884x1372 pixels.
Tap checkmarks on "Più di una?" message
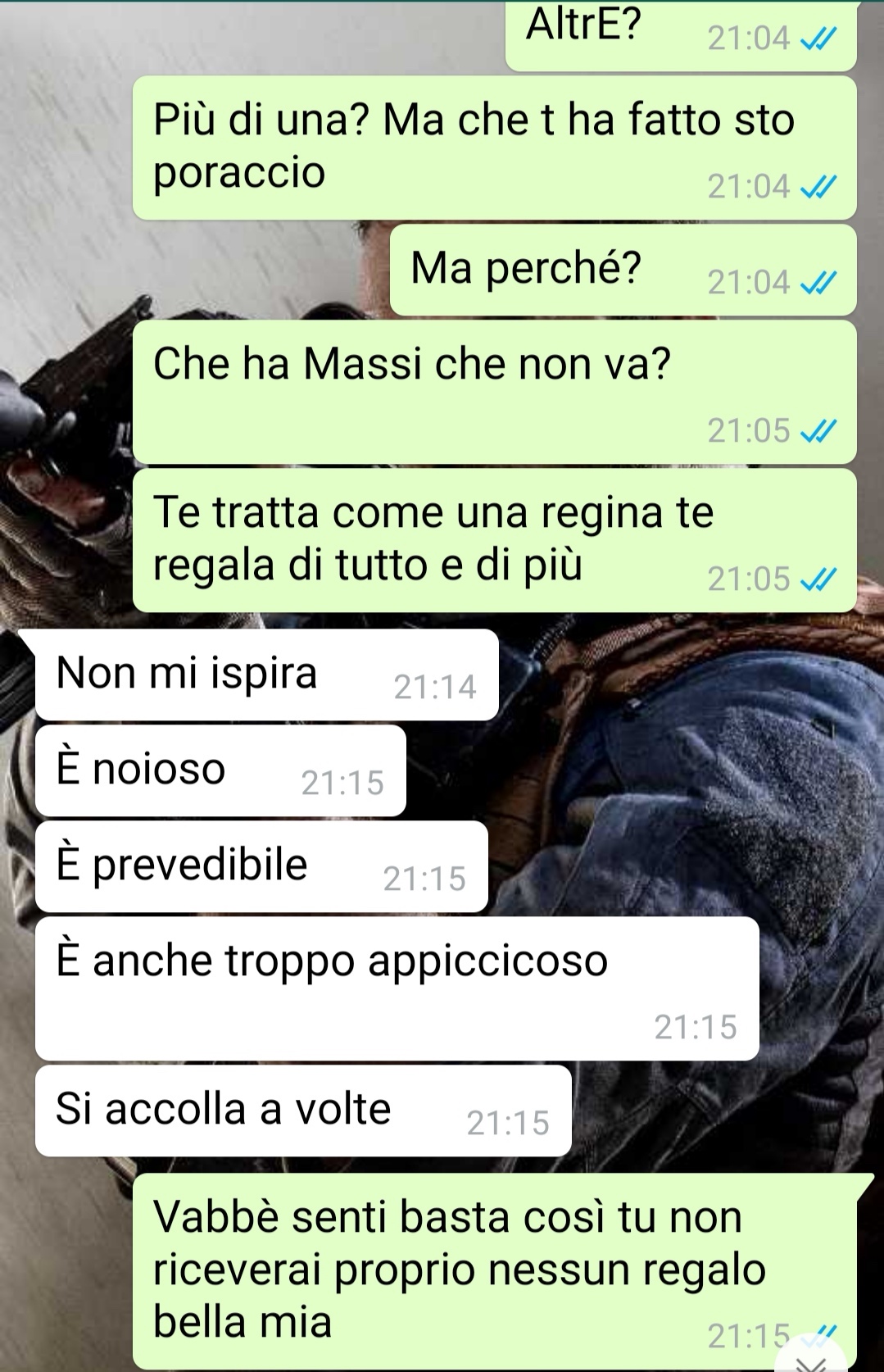(818, 188)
